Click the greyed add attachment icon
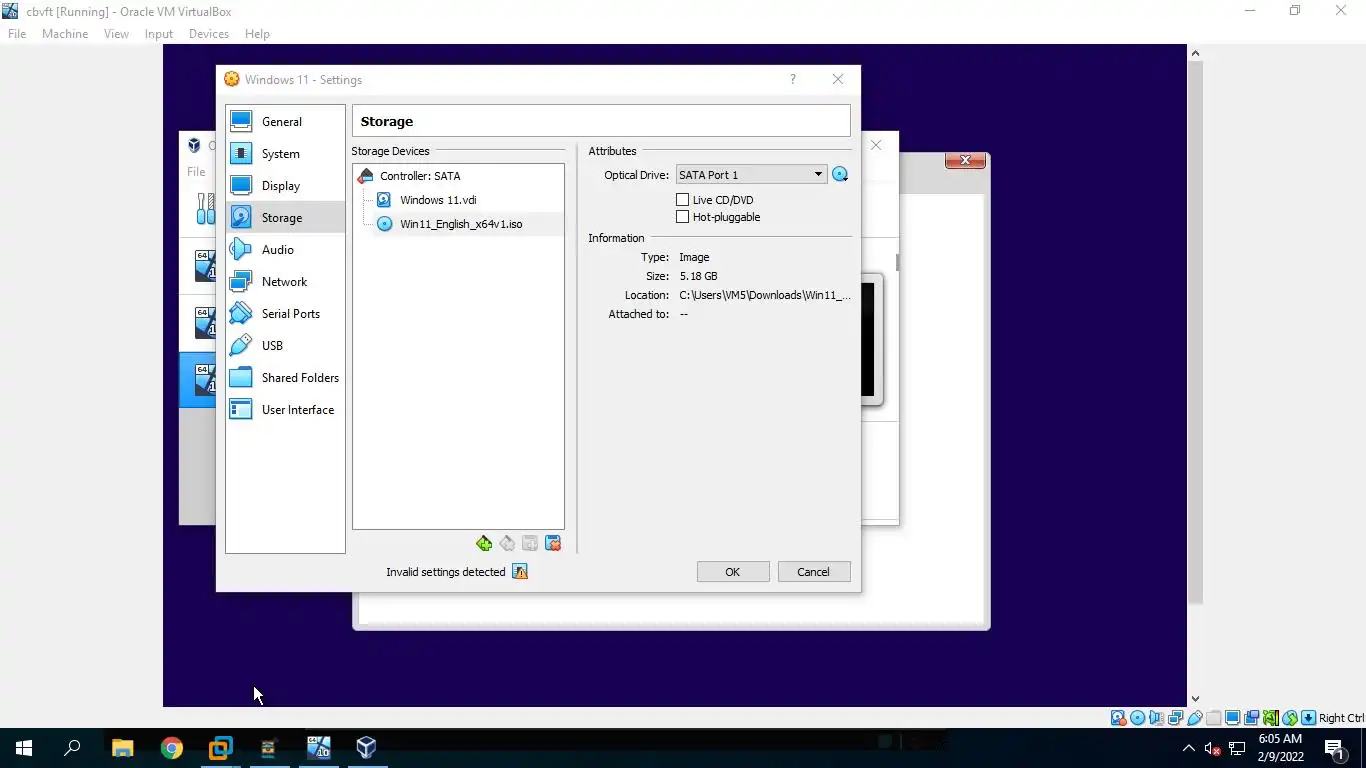 point(530,543)
